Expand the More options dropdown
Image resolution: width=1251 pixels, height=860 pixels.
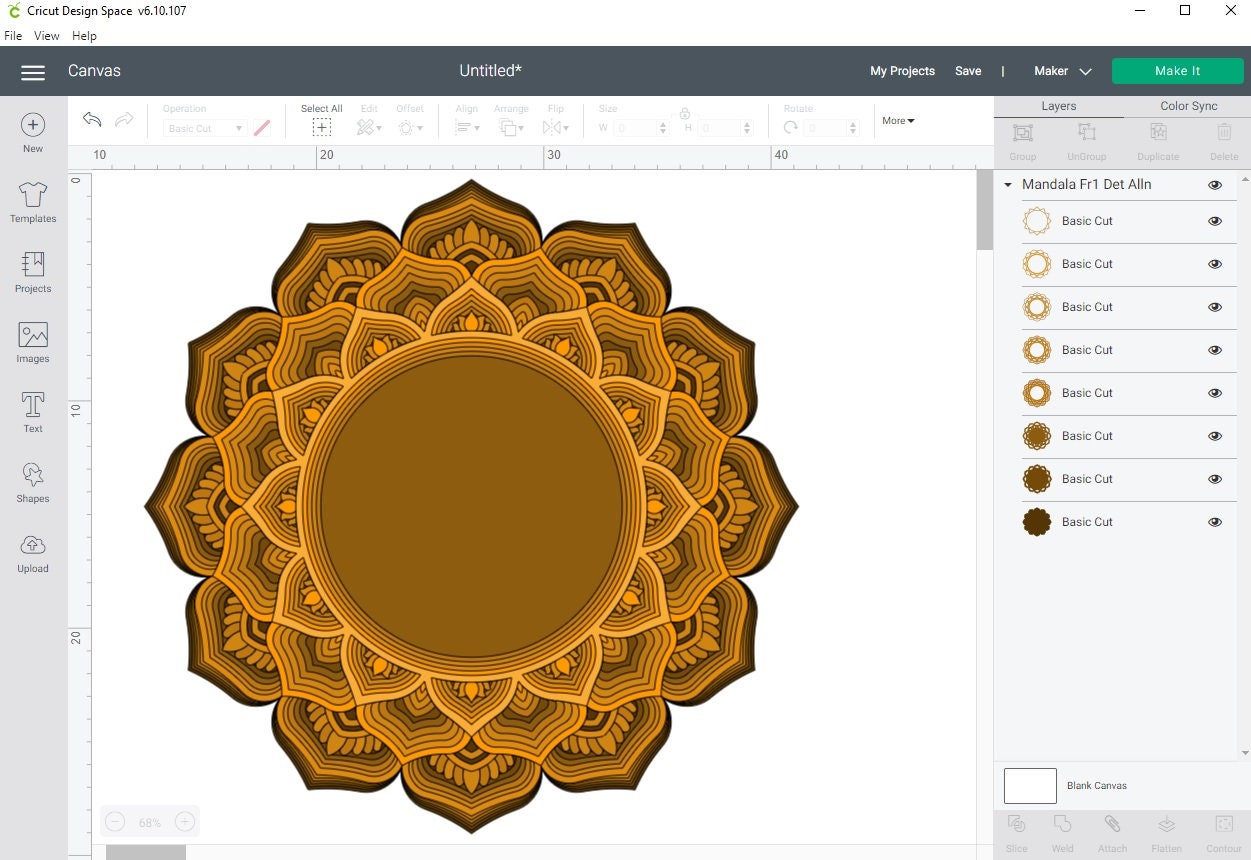[x=896, y=121]
